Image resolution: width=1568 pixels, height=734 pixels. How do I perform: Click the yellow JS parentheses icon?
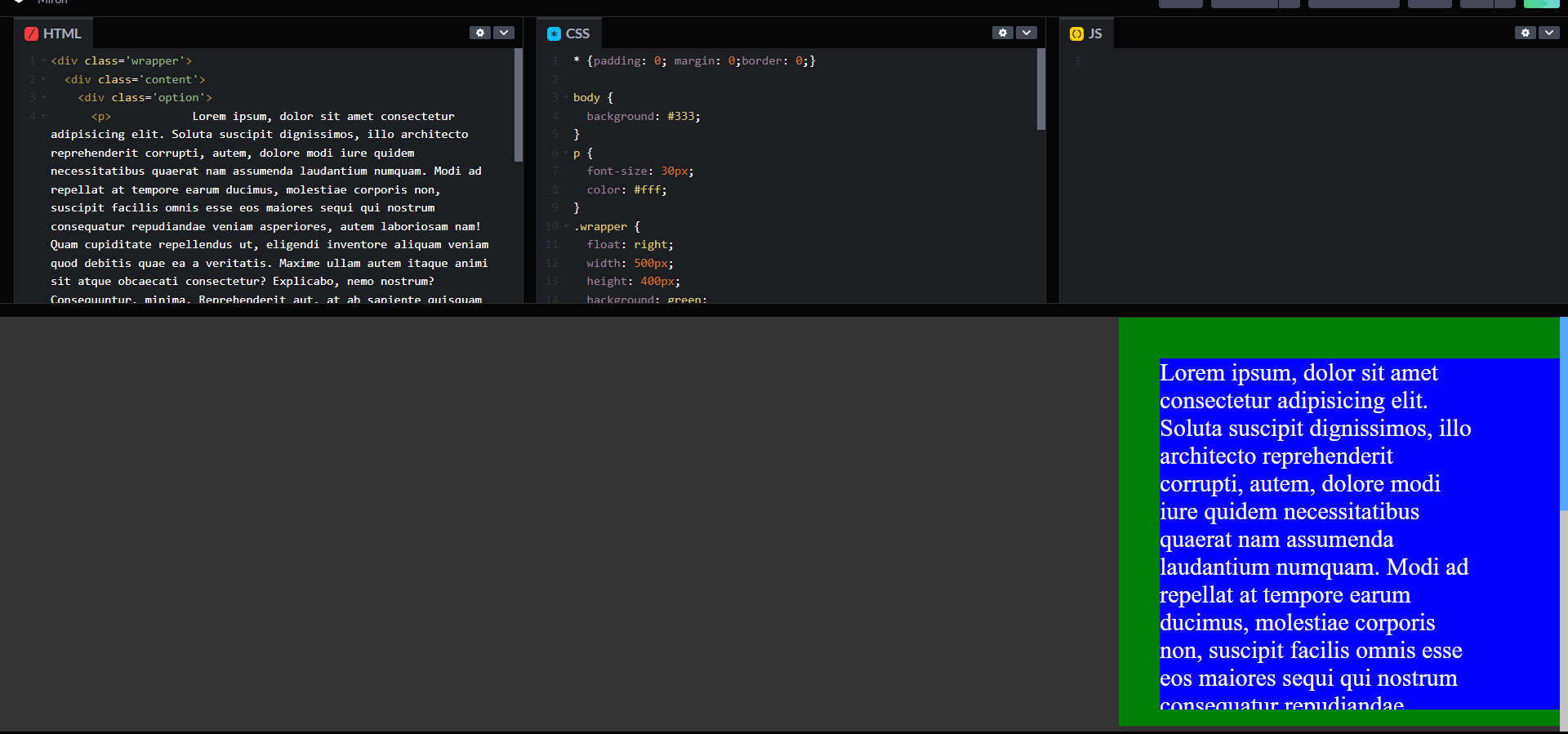click(x=1076, y=33)
